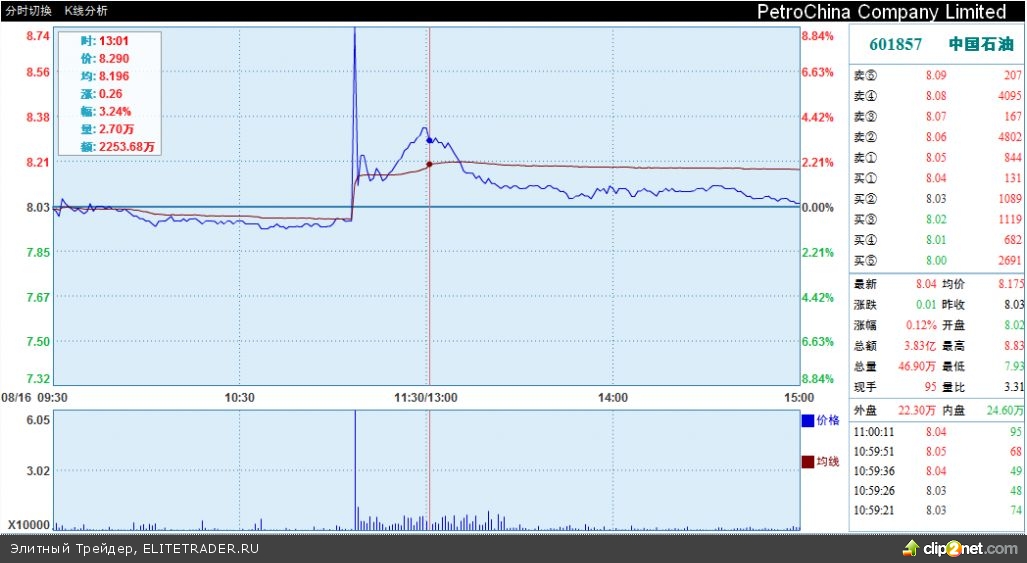Click stock code 601857
The height and width of the screenshot is (563, 1027).
tap(895, 44)
